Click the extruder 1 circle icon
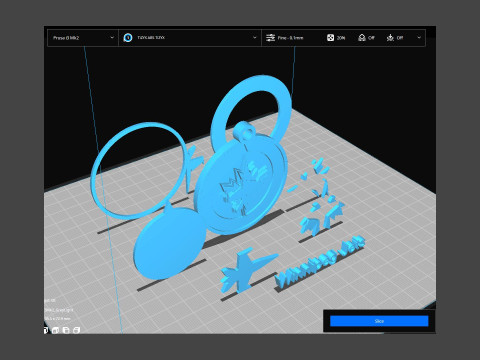 click(128, 38)
